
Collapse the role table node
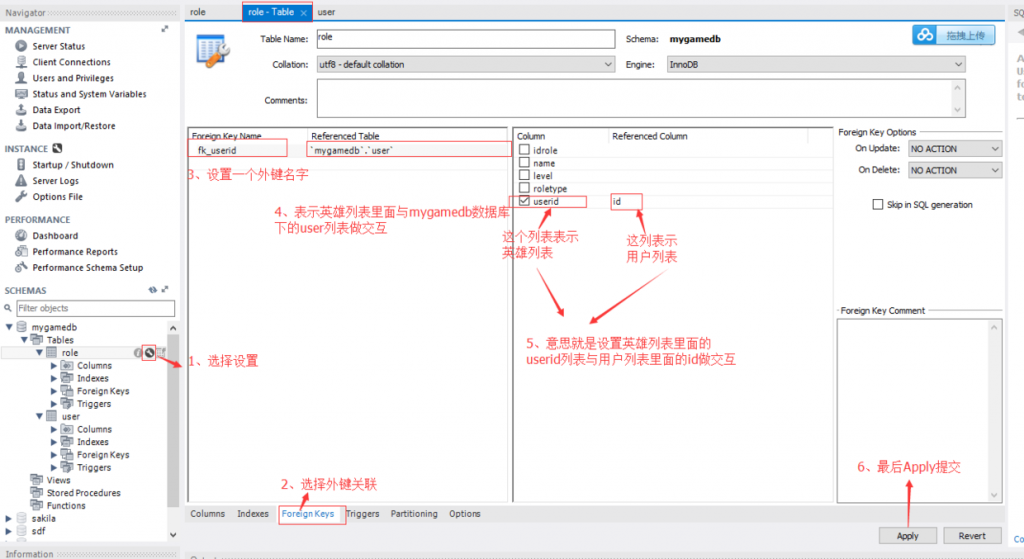39,353
